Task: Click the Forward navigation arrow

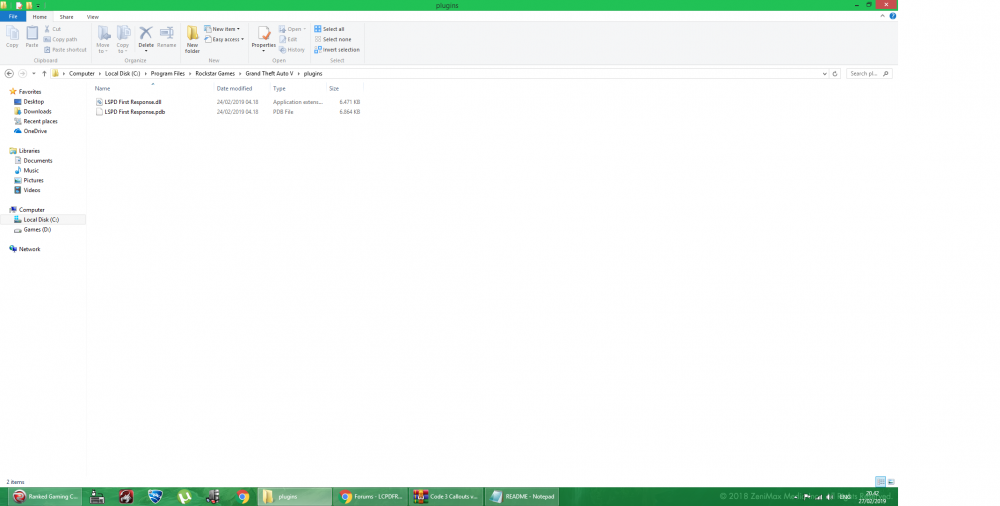Action: tap(22, 73)
